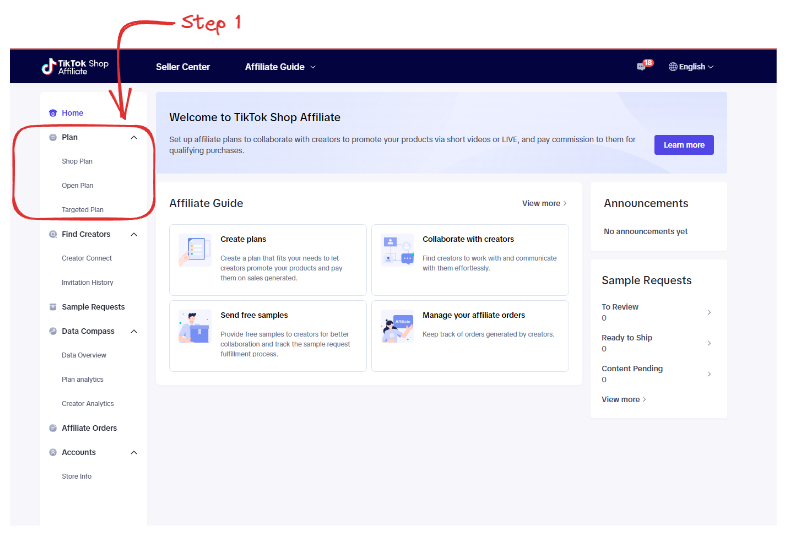Click the Manage your affiliate orders illustration
This screenshot has width=786, height=535.
pyautogui.click(x=397, y=326)
